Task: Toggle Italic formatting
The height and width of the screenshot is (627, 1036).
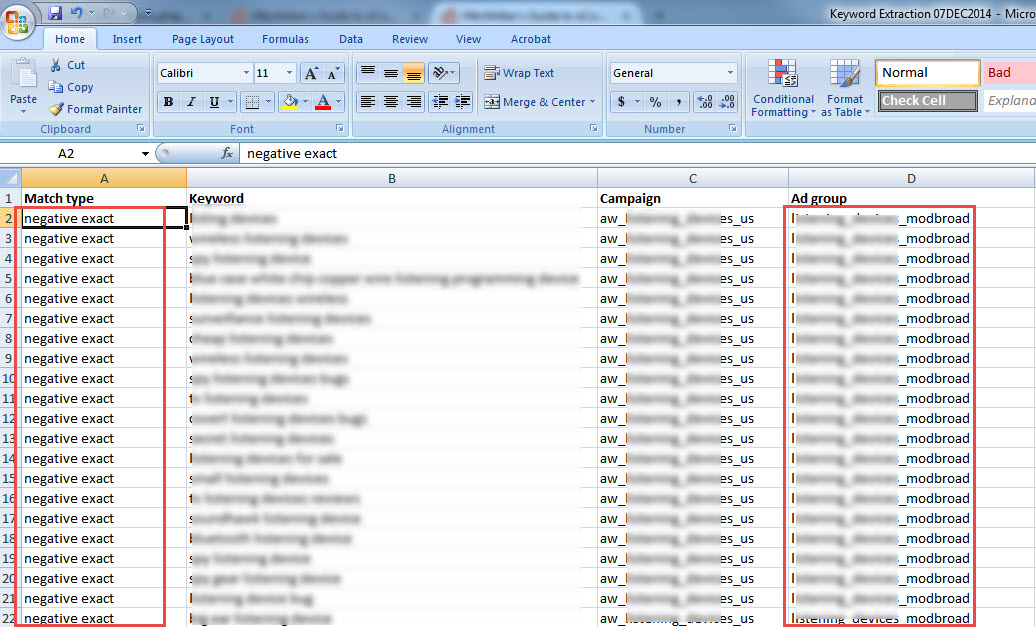Action: (x=191, y=102)
